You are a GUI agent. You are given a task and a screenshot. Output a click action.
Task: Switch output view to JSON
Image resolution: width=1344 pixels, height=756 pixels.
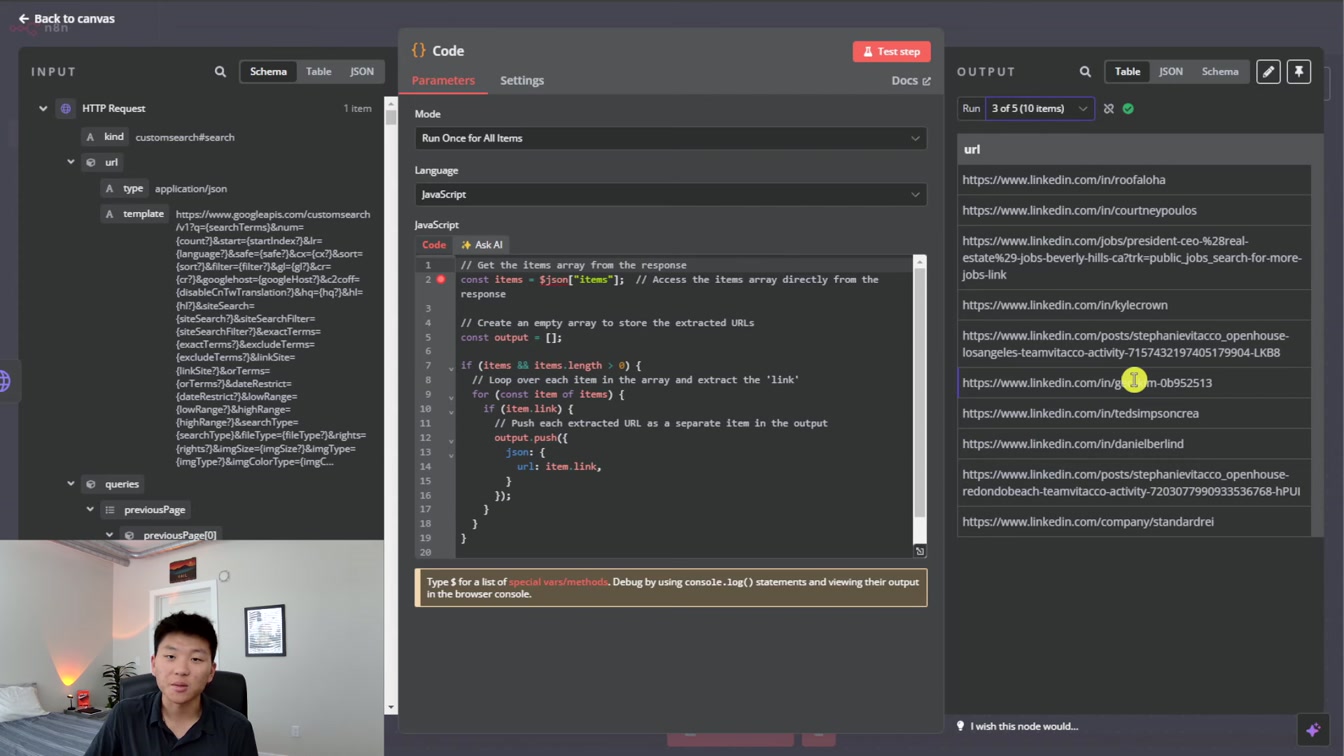click(1171, 72)
